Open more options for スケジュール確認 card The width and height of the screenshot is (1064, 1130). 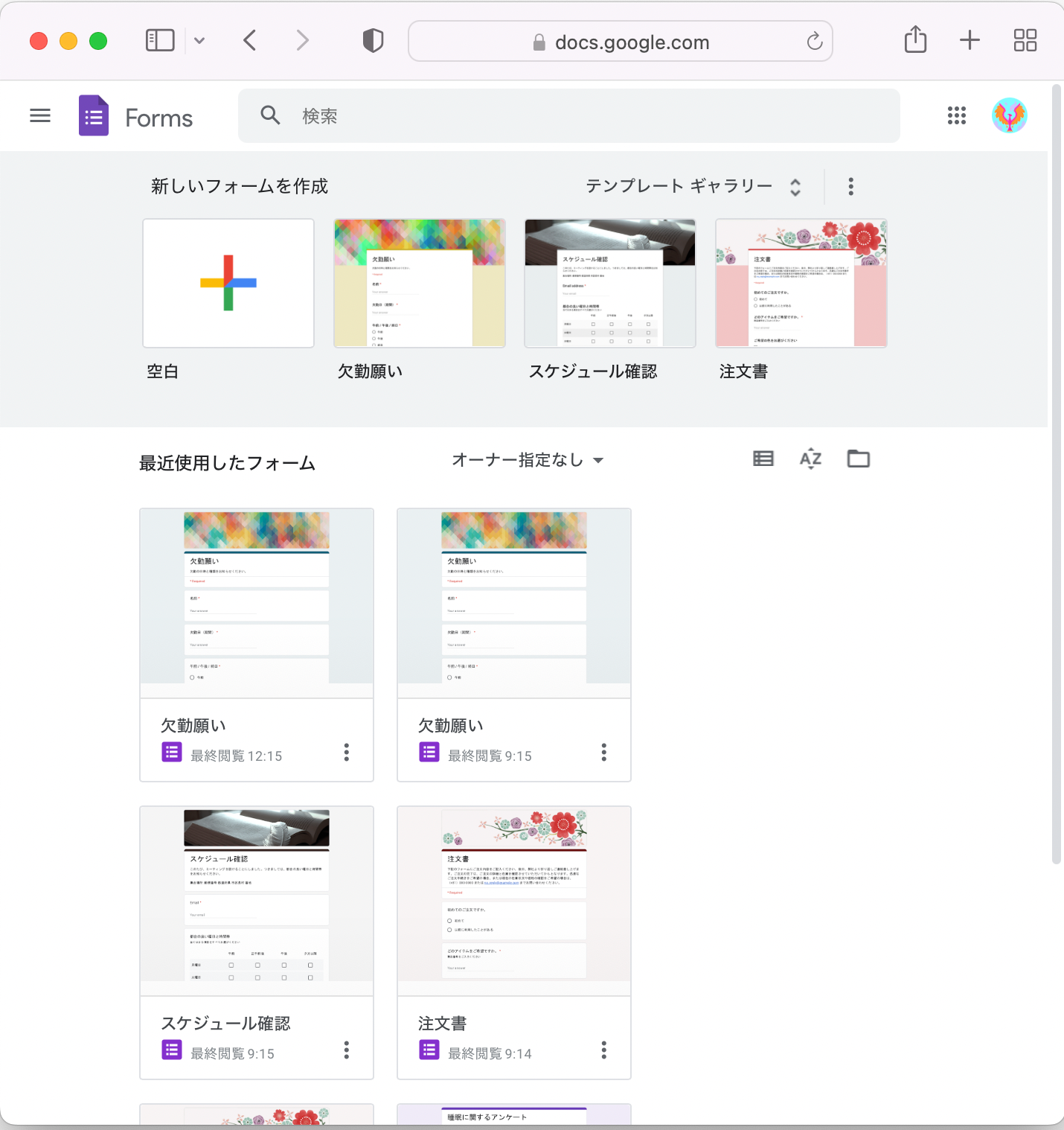[347, 1050]
